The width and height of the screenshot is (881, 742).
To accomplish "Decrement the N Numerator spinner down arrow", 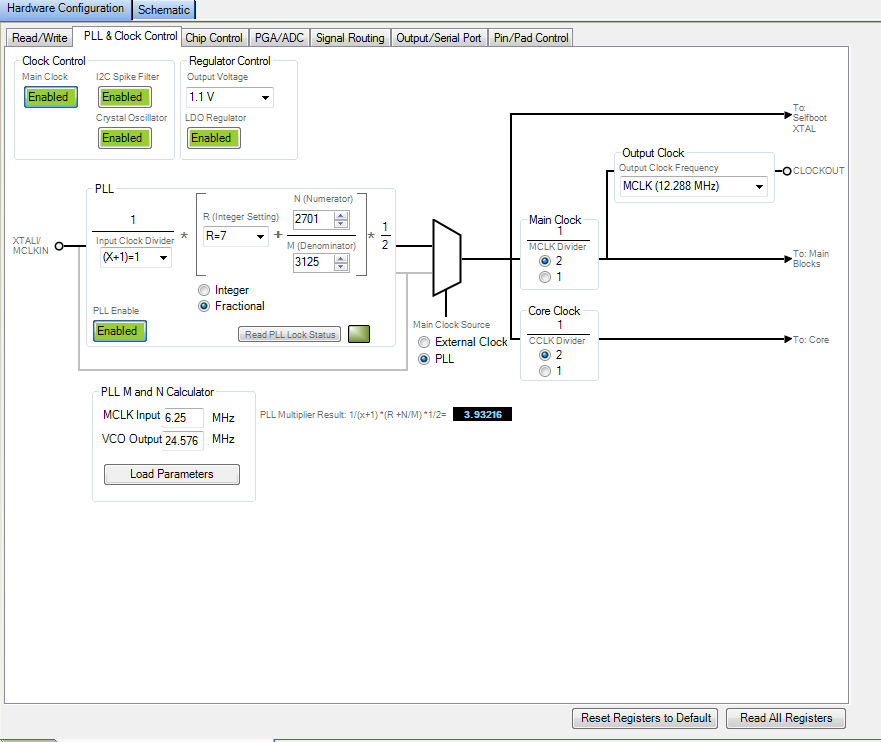I will click(x=341, y=224).
